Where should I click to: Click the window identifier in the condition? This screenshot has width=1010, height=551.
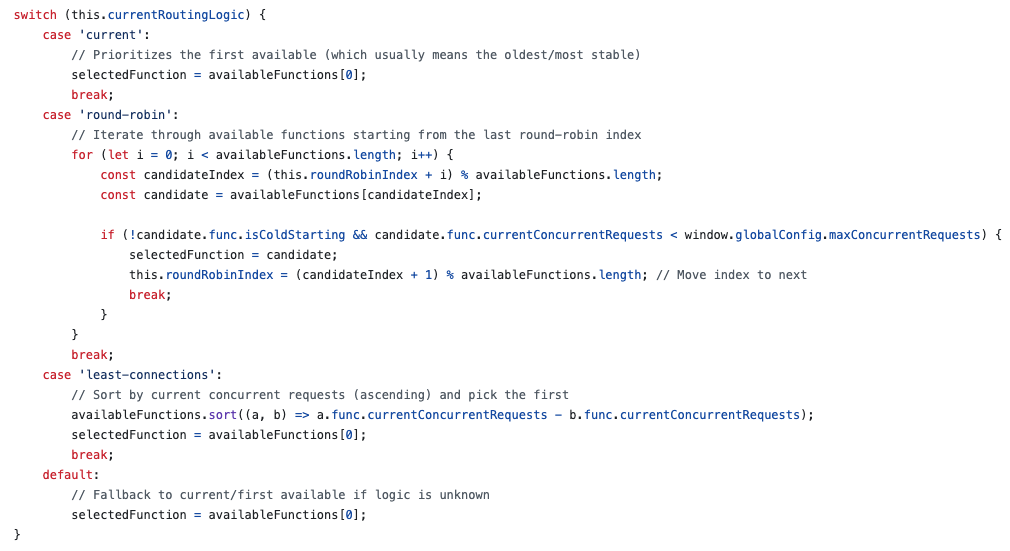705,235
